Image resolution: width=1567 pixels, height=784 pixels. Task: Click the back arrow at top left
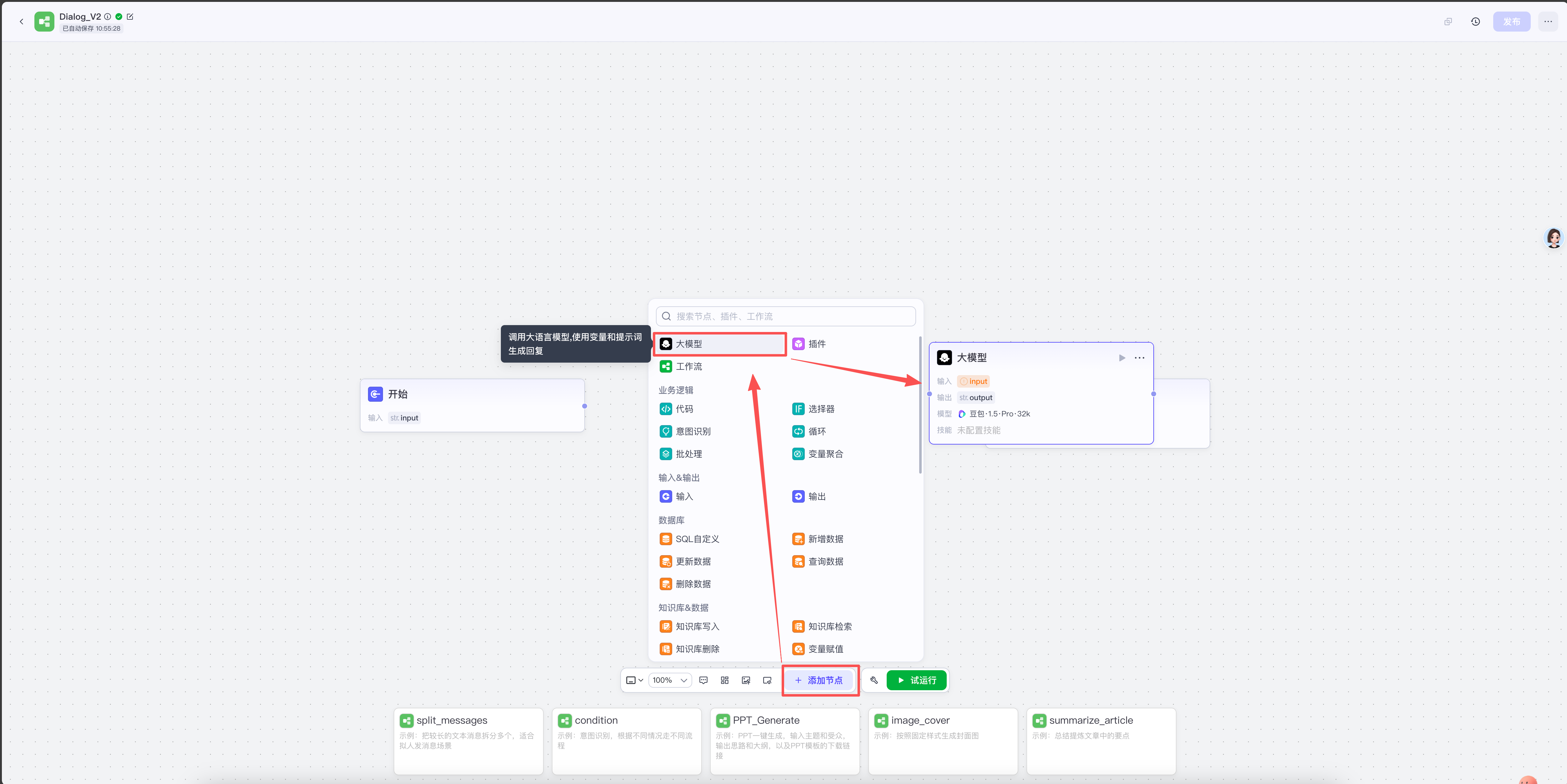pos(22,22)
